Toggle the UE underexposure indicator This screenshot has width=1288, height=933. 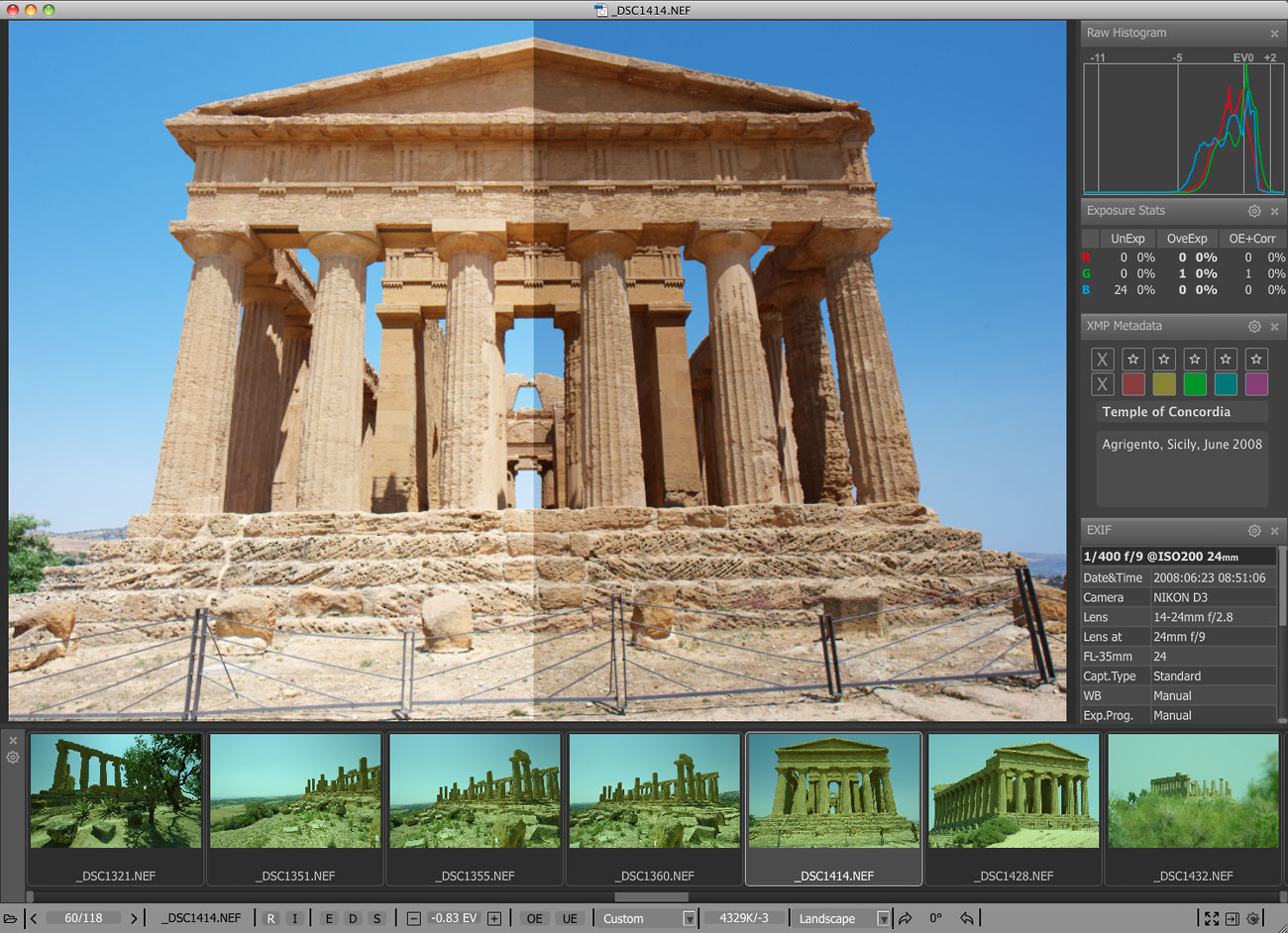tap(570, 918)
